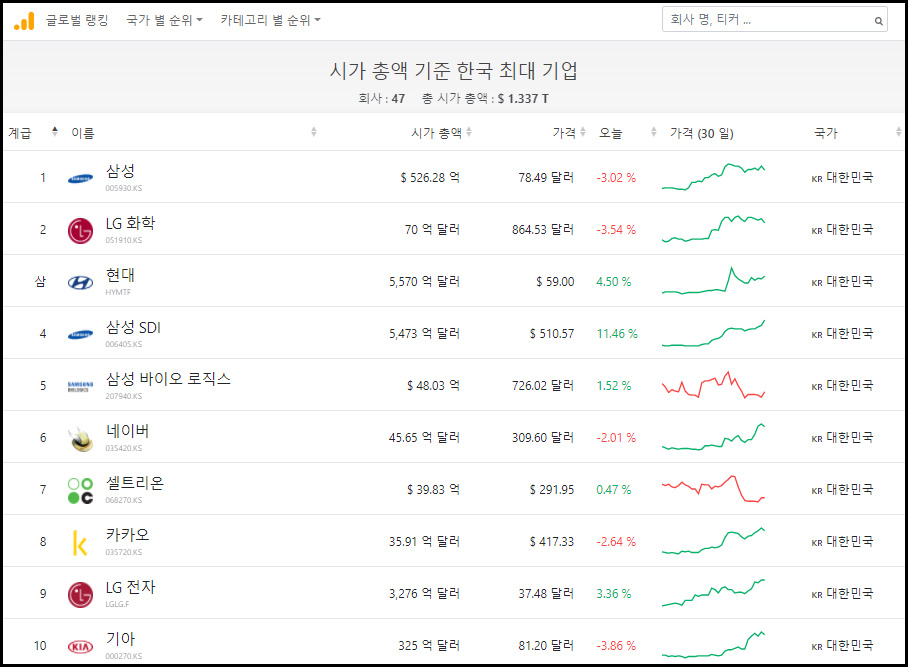Click the yellow Kakao k logo
908x667 pixels.
click(80, 543)
